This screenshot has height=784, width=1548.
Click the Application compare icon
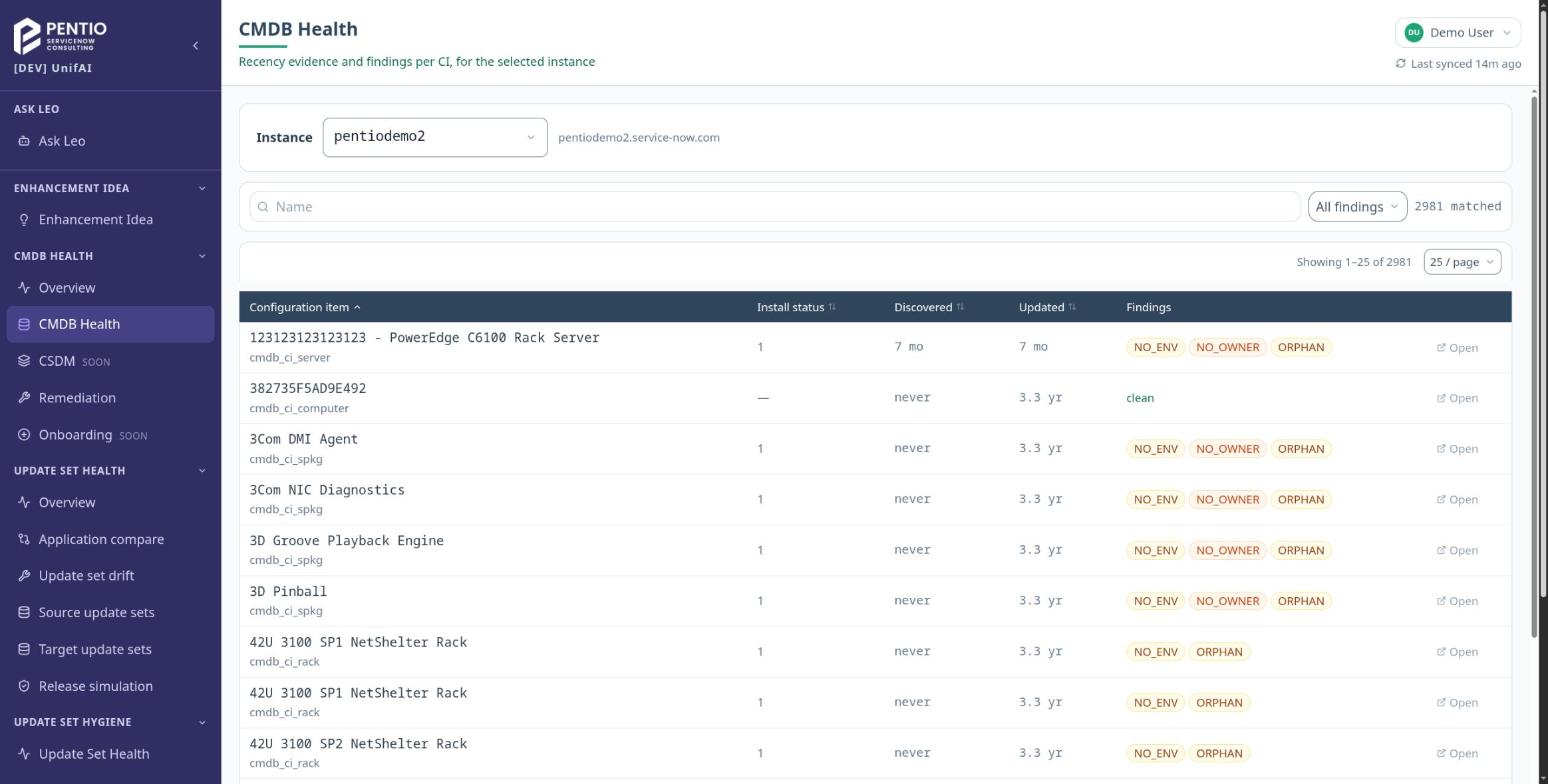[24, 539]
